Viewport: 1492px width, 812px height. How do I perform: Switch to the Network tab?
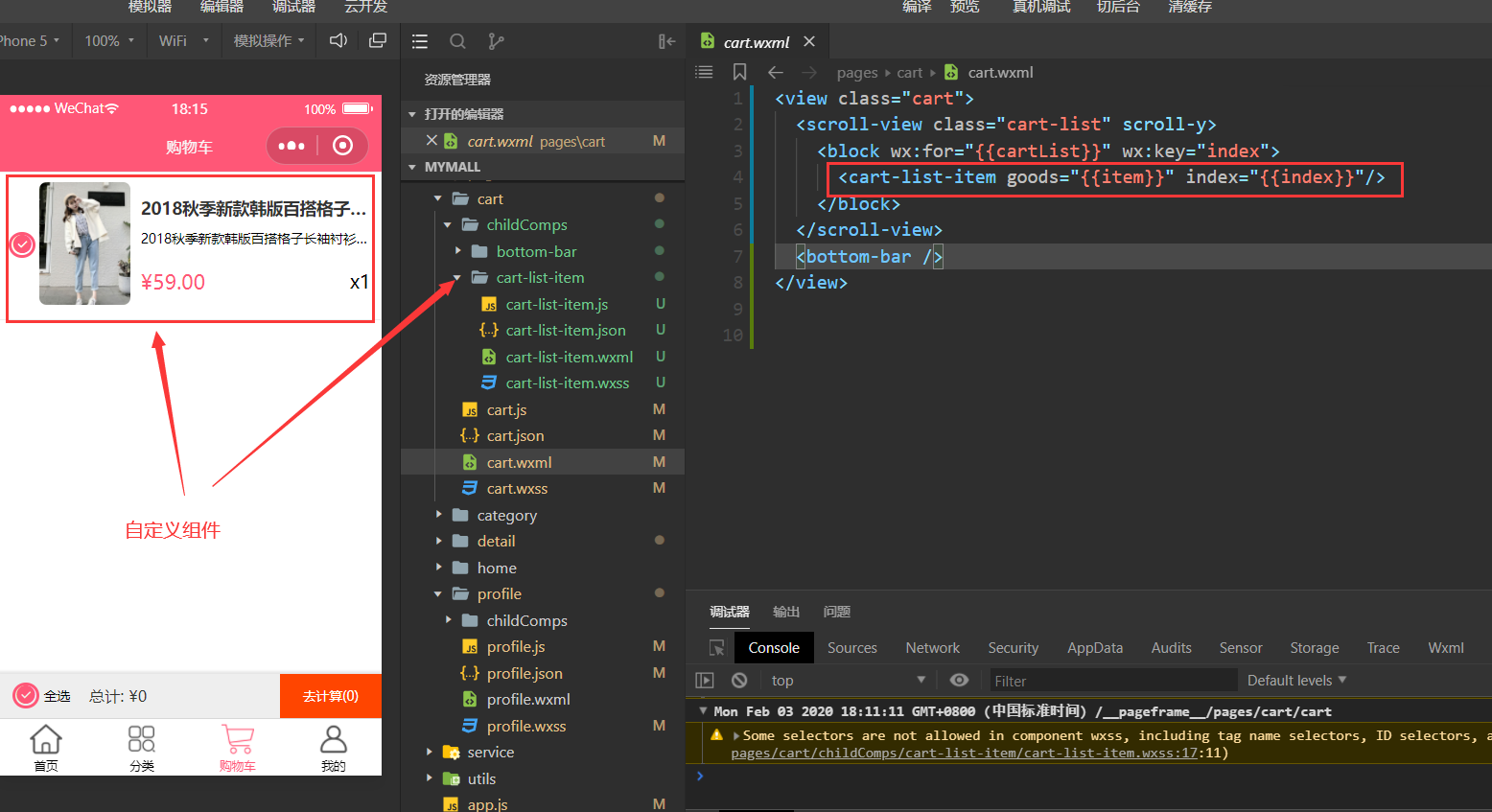[933, 647]
